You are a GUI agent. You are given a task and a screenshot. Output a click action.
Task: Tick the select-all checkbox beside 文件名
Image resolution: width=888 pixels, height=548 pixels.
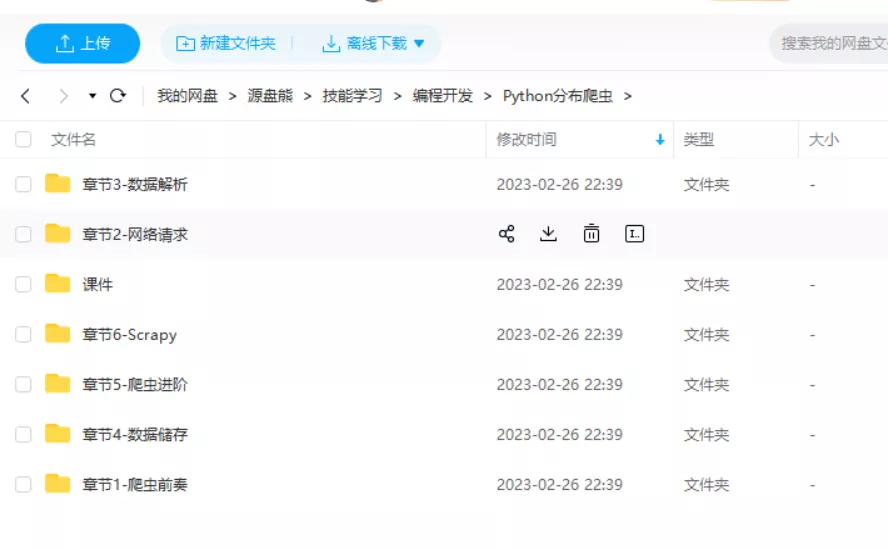pos(23,140)
